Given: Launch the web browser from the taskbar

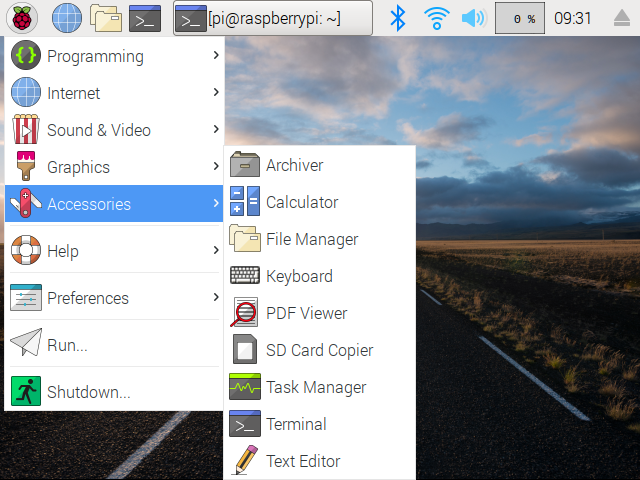Looking at the screenshot, I should 67,18.
